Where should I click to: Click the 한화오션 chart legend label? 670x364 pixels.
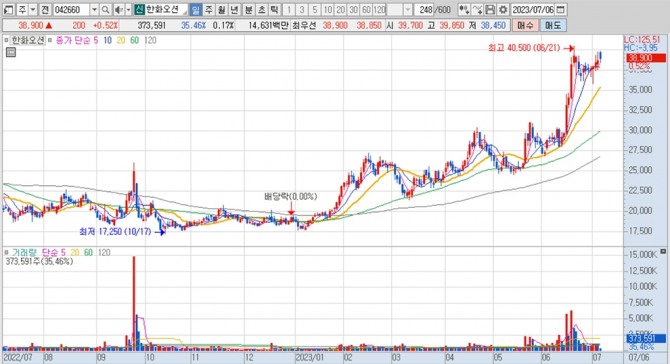(28, 40)
